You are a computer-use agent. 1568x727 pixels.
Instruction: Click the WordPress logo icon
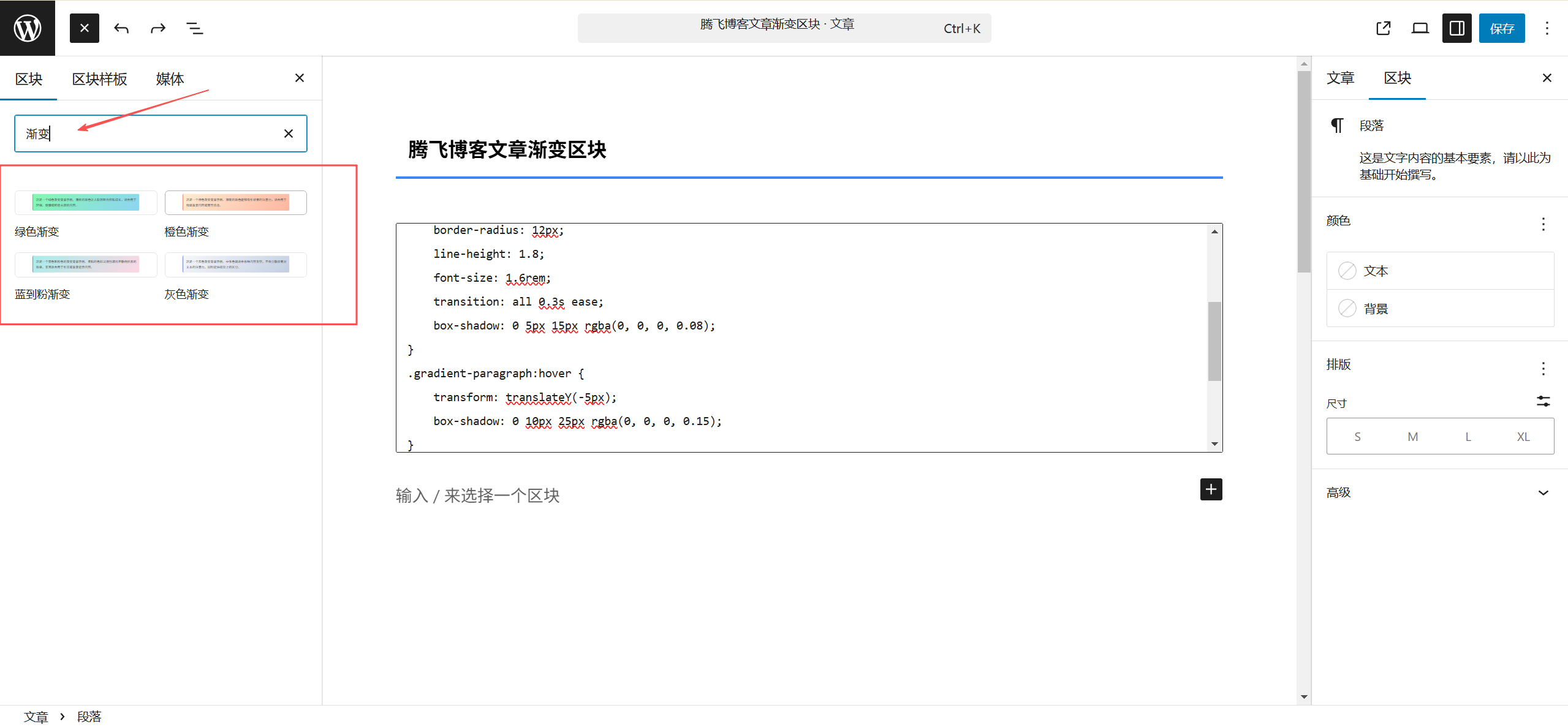click(x=28, y=28)
